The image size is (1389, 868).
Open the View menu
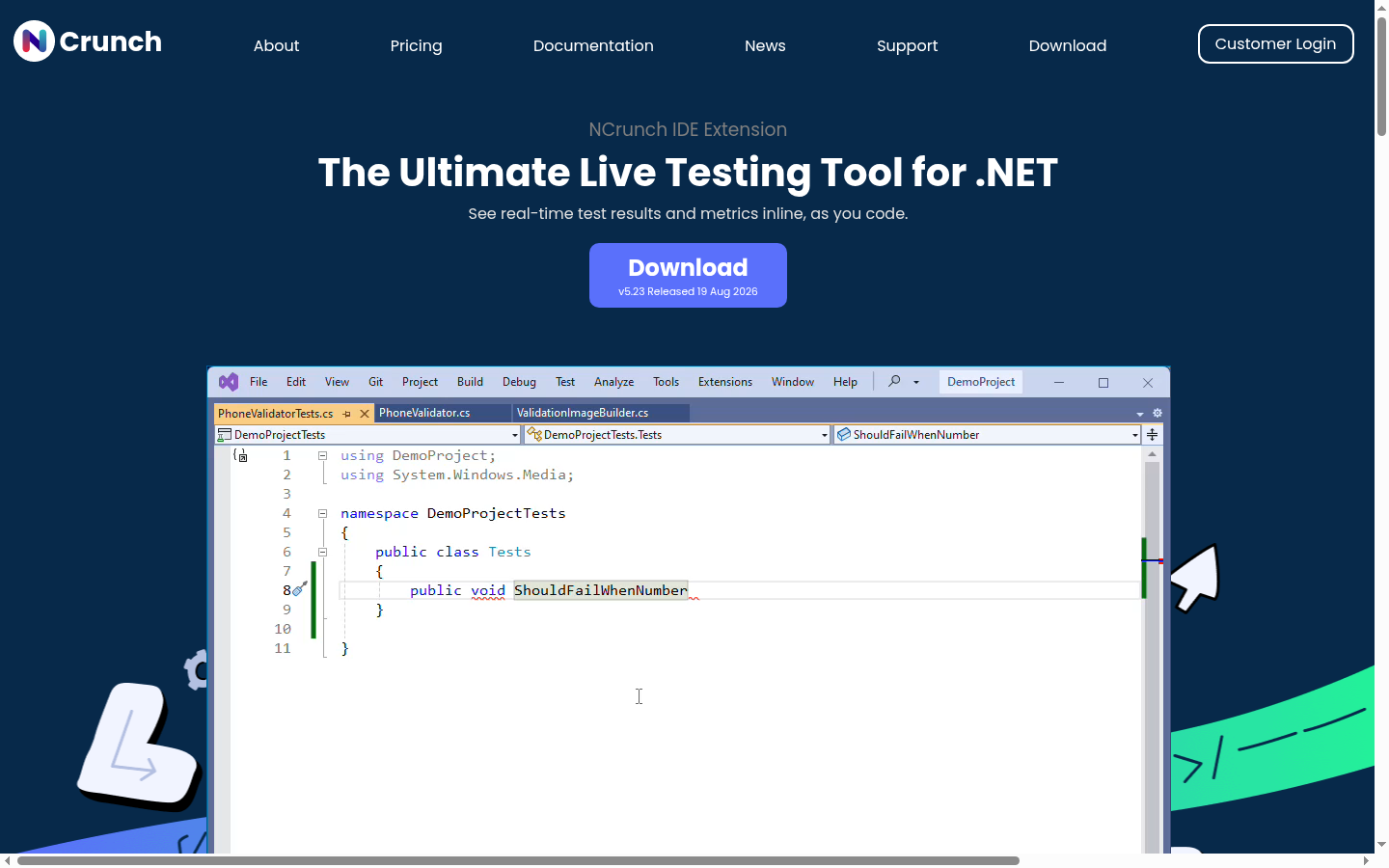[337, 382]
